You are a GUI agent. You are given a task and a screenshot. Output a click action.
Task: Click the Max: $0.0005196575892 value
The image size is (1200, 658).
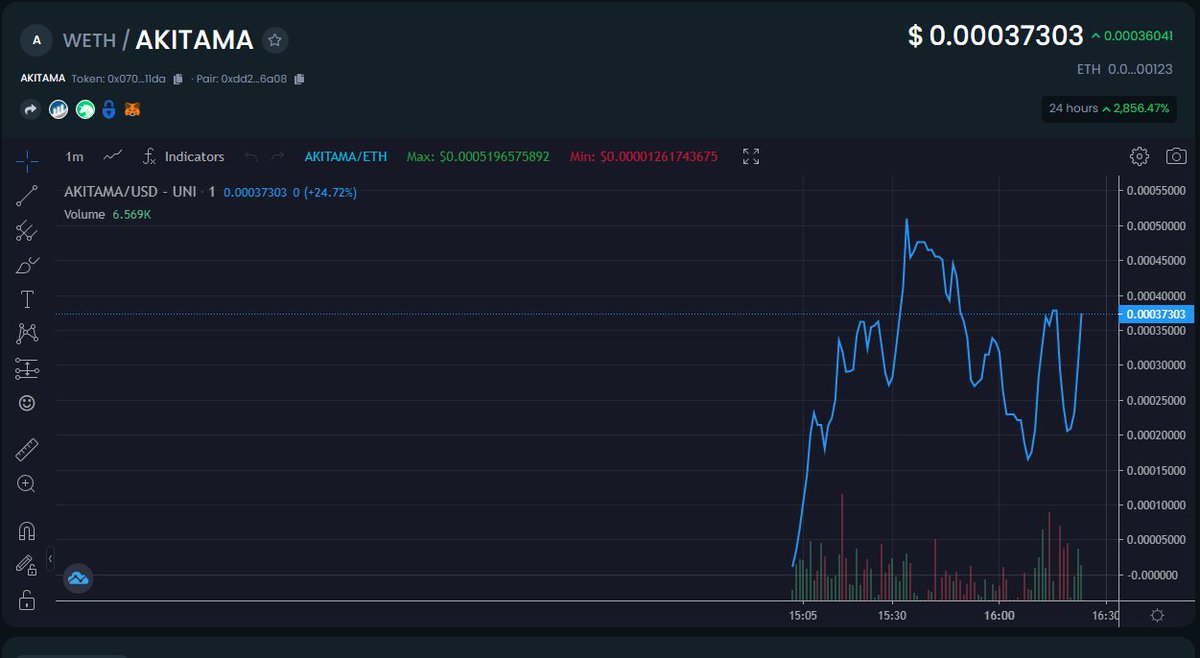[x=478, y=157]
